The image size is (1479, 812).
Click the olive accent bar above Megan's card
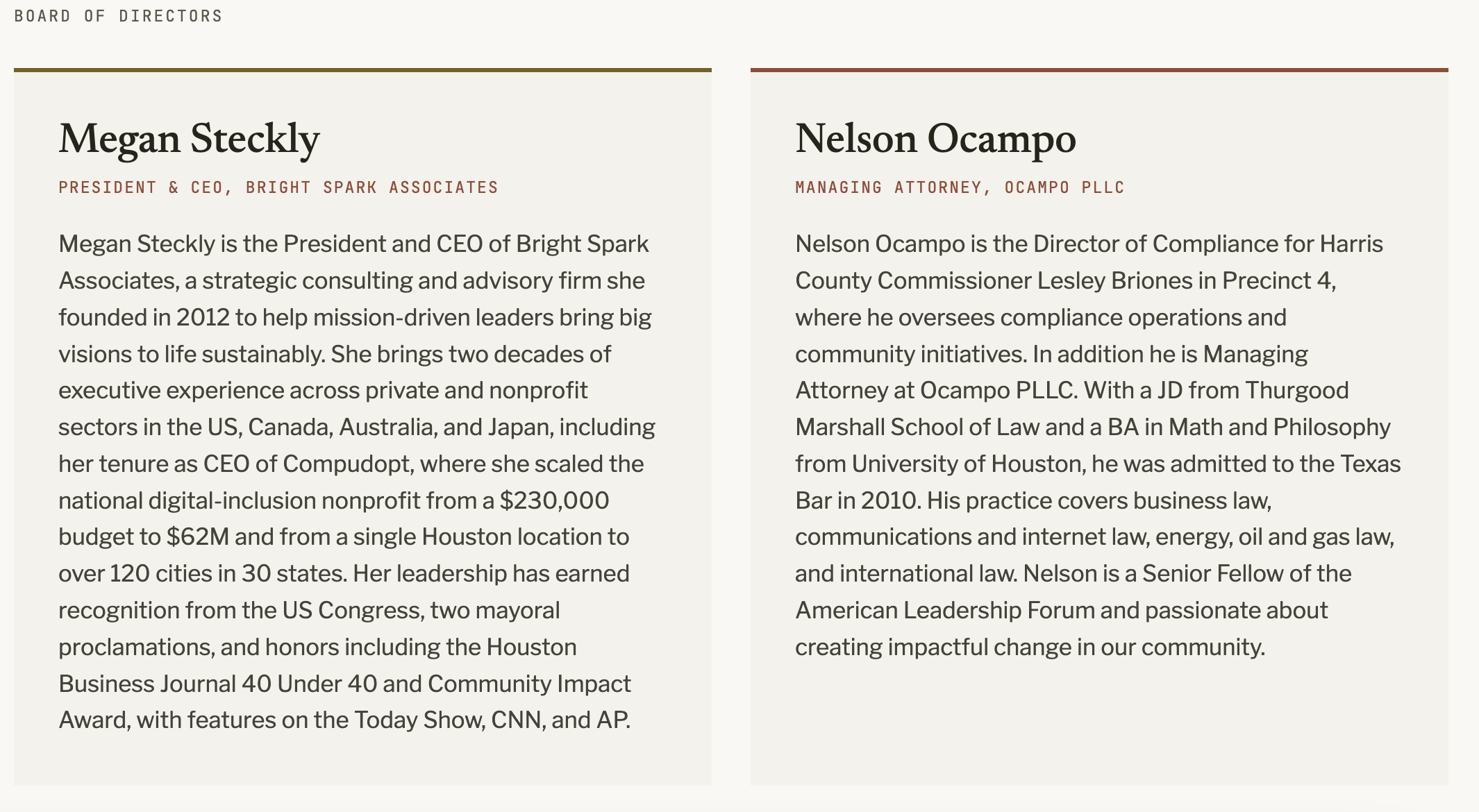362,70
